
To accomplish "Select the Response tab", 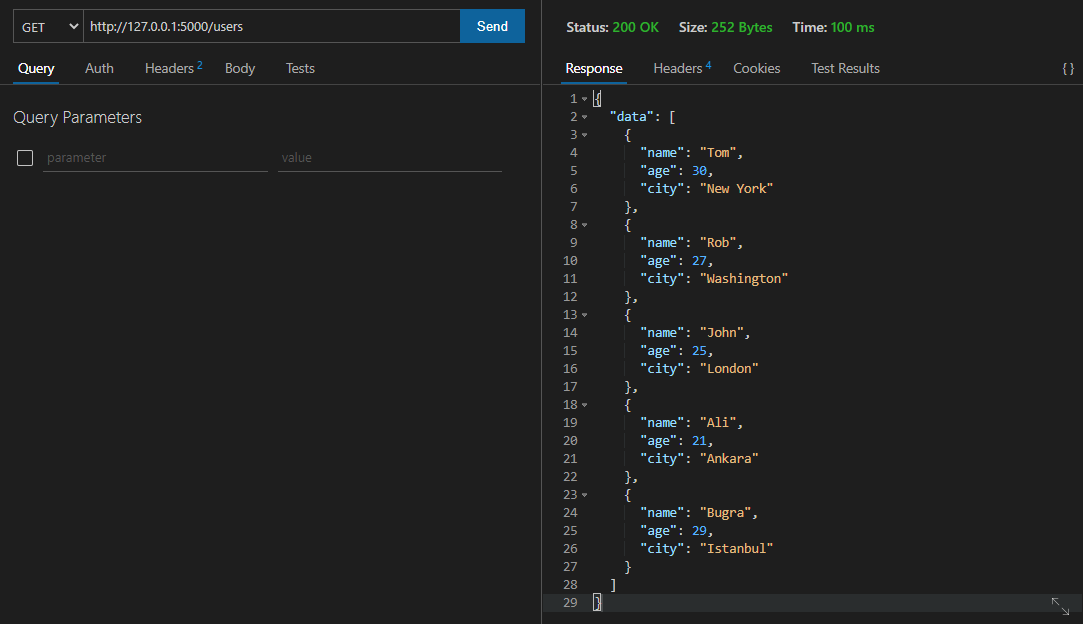I will [x=593, y=68].
